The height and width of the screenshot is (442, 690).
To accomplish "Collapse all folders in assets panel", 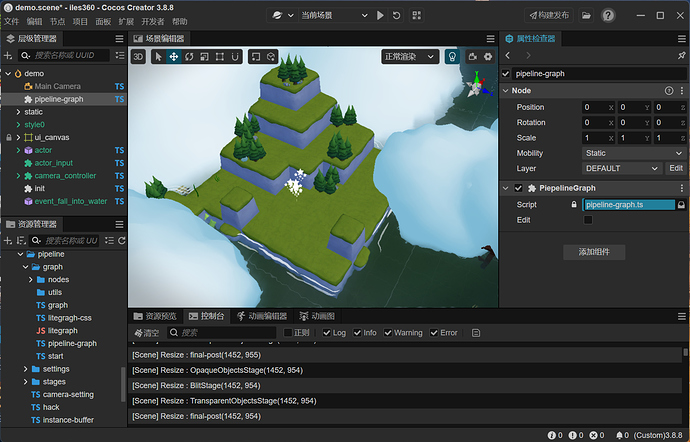I will 109,240.
